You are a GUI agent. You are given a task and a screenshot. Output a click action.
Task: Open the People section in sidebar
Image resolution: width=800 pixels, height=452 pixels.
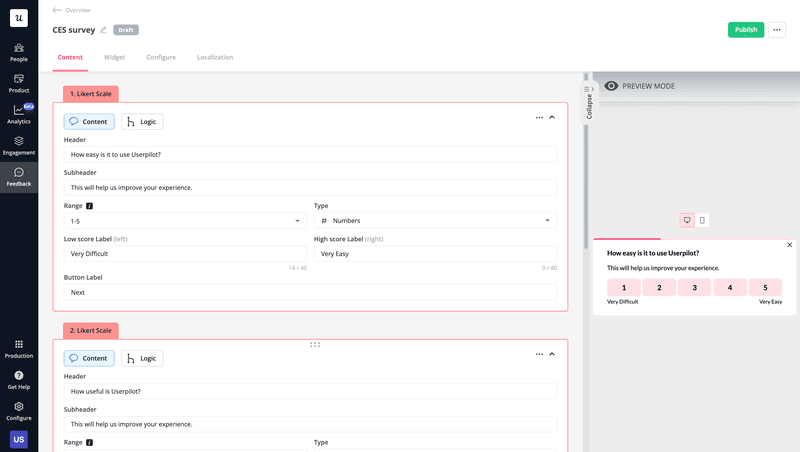(x=18, y=52)
